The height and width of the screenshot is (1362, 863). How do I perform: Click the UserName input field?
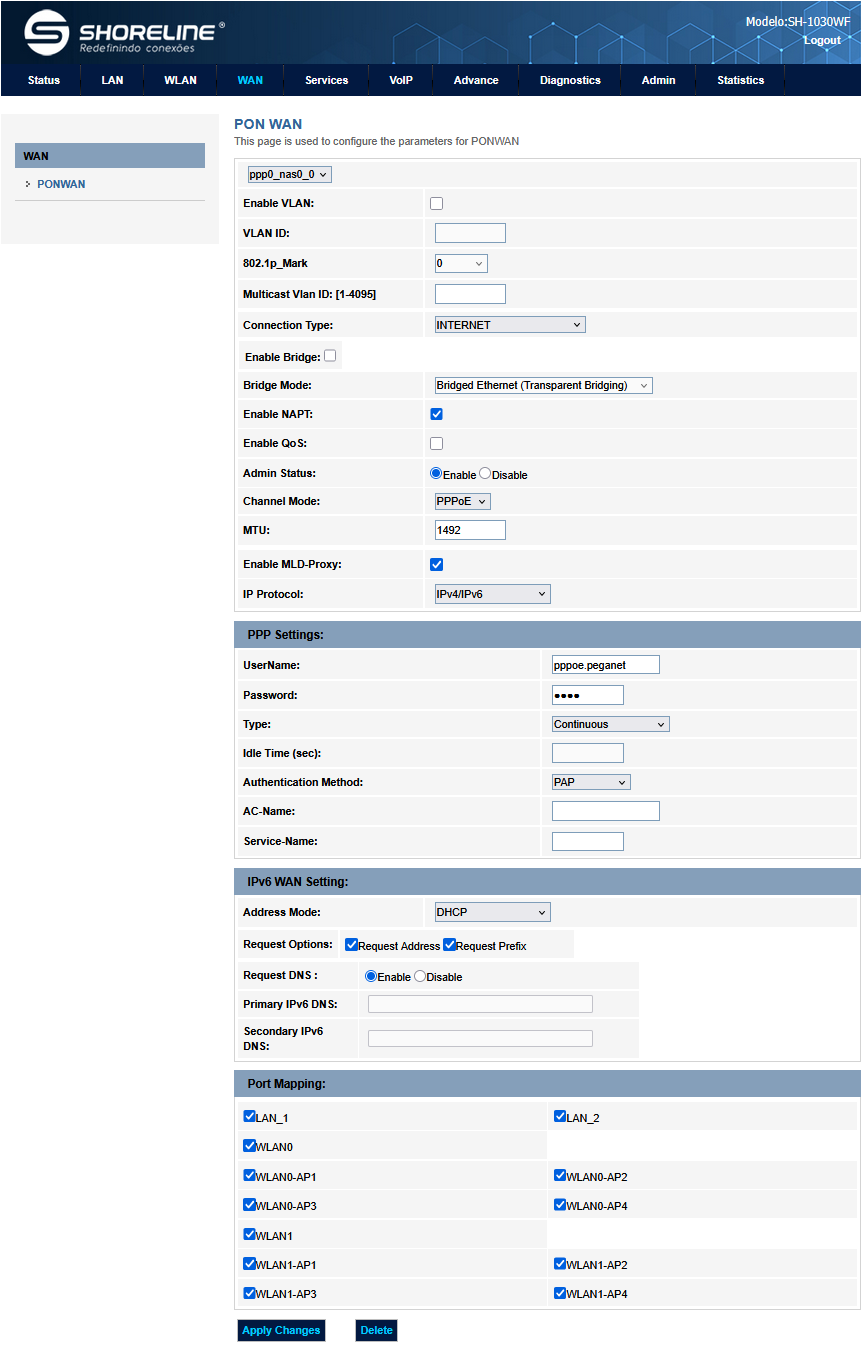[605, 665]
